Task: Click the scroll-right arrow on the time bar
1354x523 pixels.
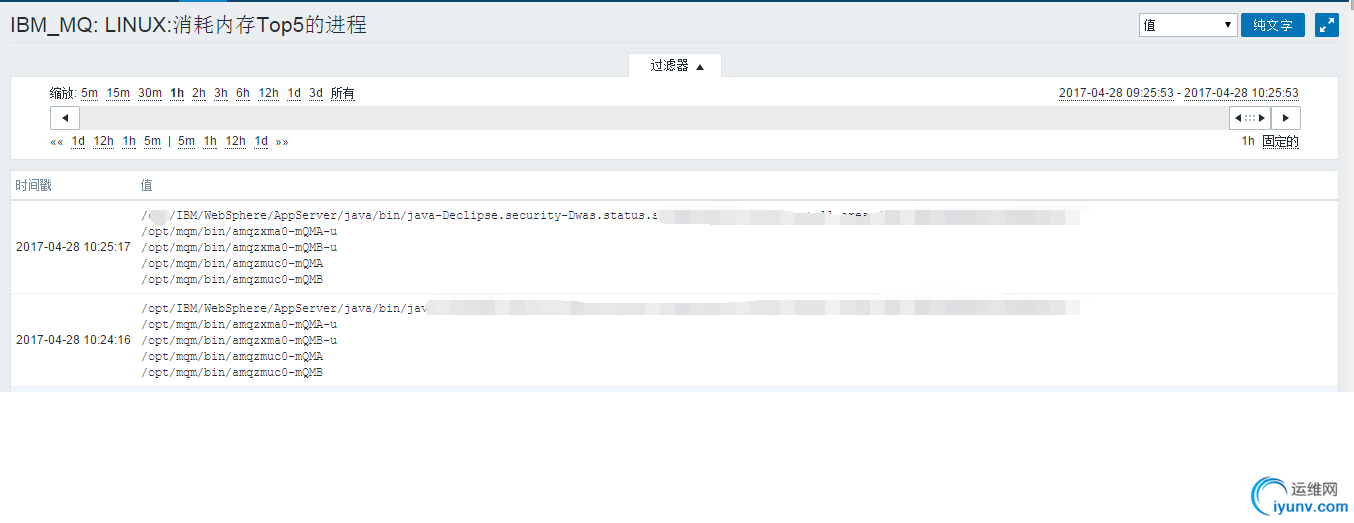Action: [x=1285, y=118]
